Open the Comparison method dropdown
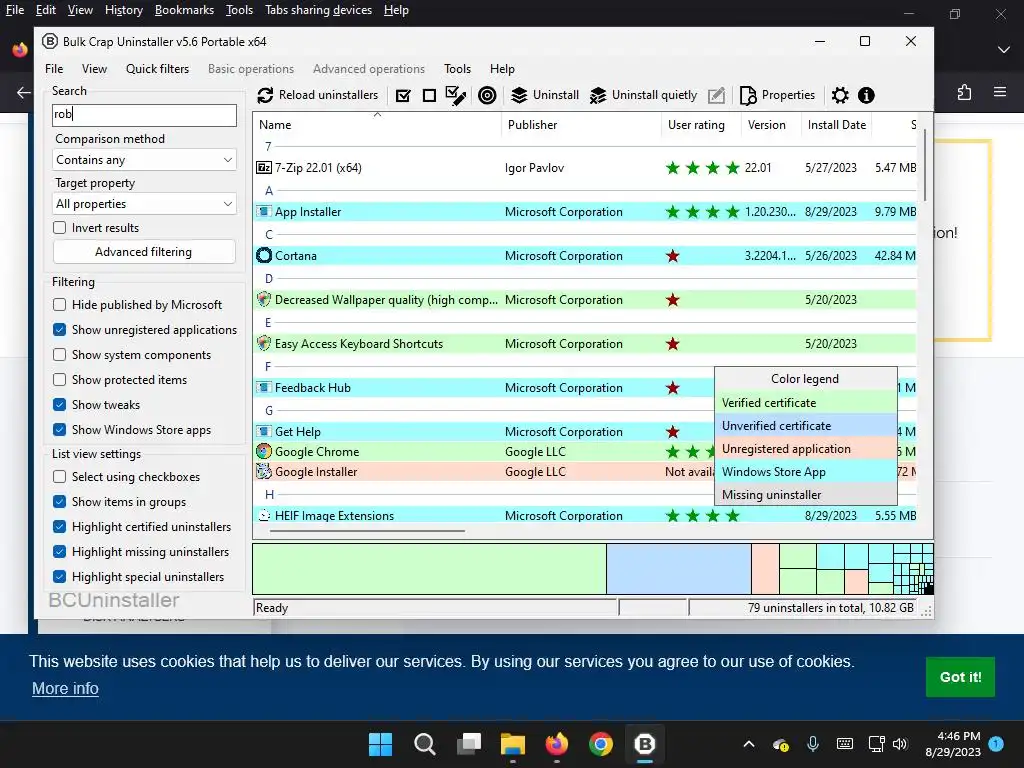This screenshot has height=768, width=1024. point(144,160)
